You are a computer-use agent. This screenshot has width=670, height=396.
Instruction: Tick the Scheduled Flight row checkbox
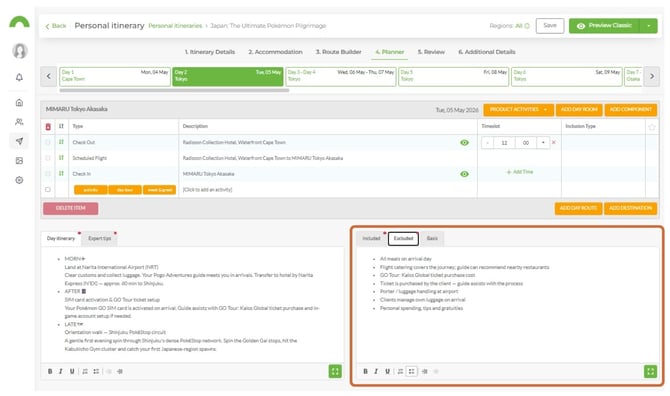[x=48, y=158]
